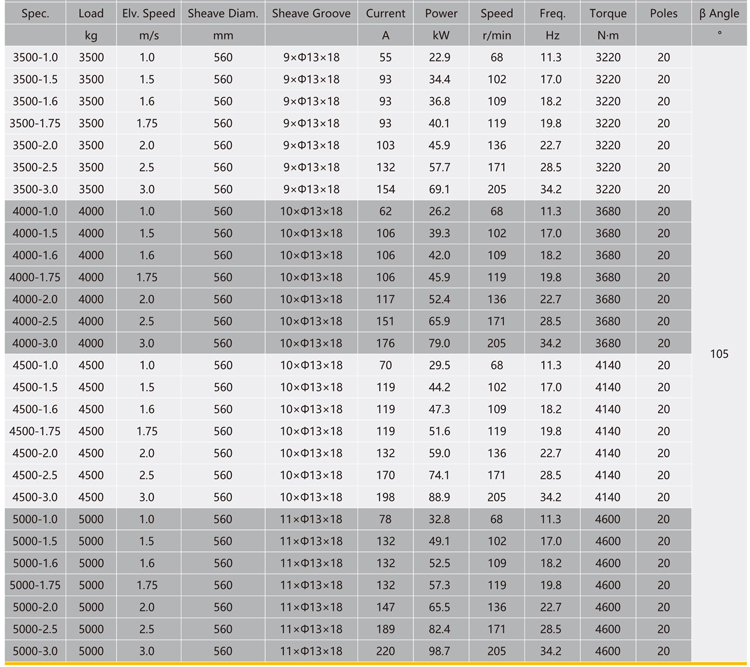Click the Load column header
Image resolution: width=750 pixels, height=667 pixels.
pos(91,14)
